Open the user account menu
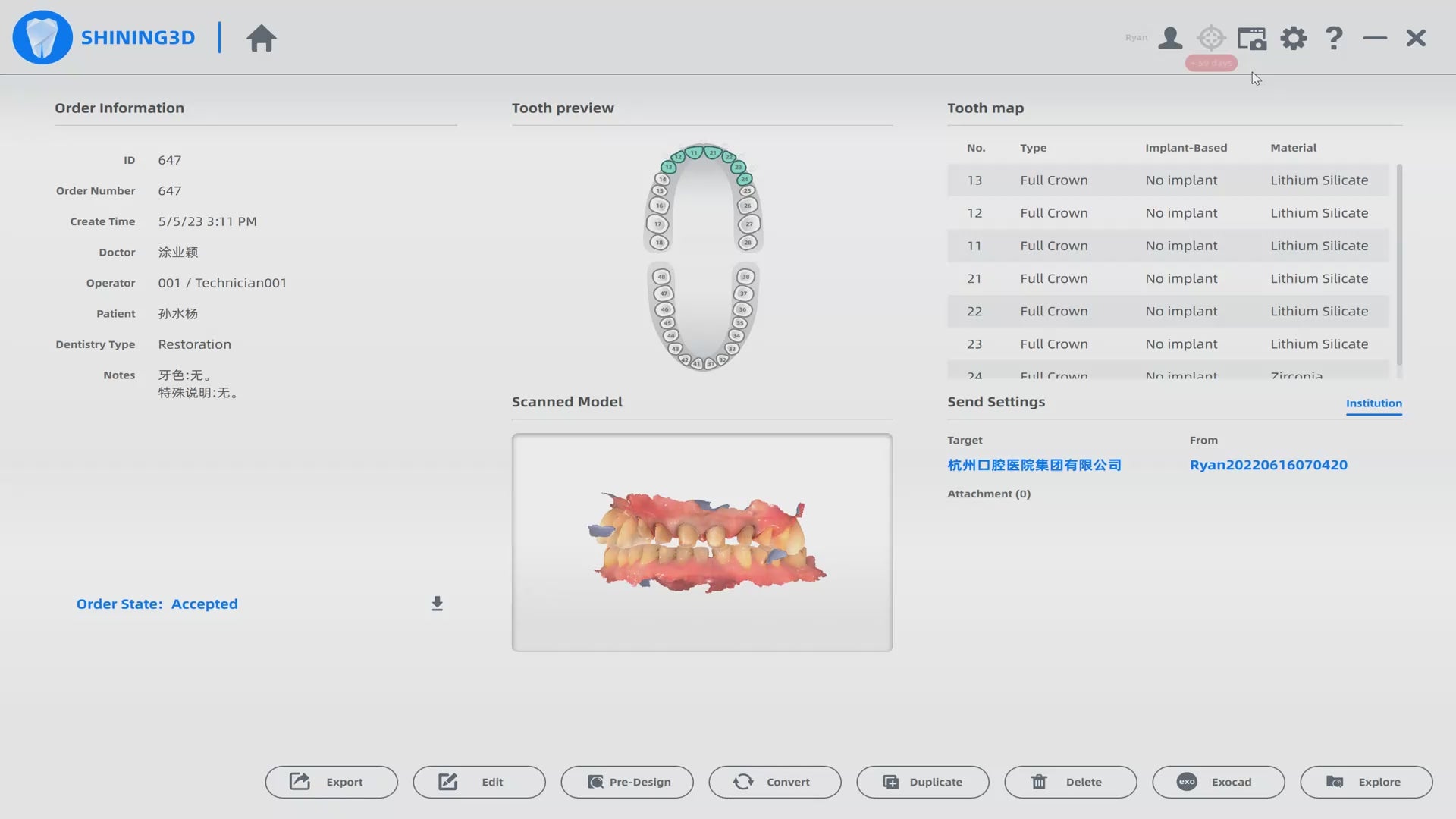1456x819 pixels. [1169, 37]
